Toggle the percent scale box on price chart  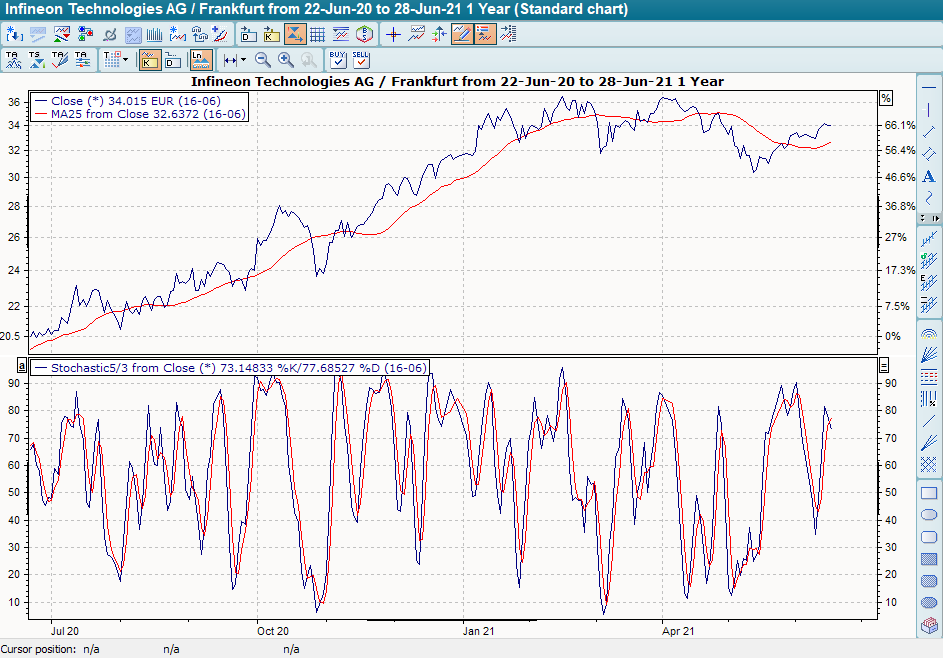[x=885, y=98]
